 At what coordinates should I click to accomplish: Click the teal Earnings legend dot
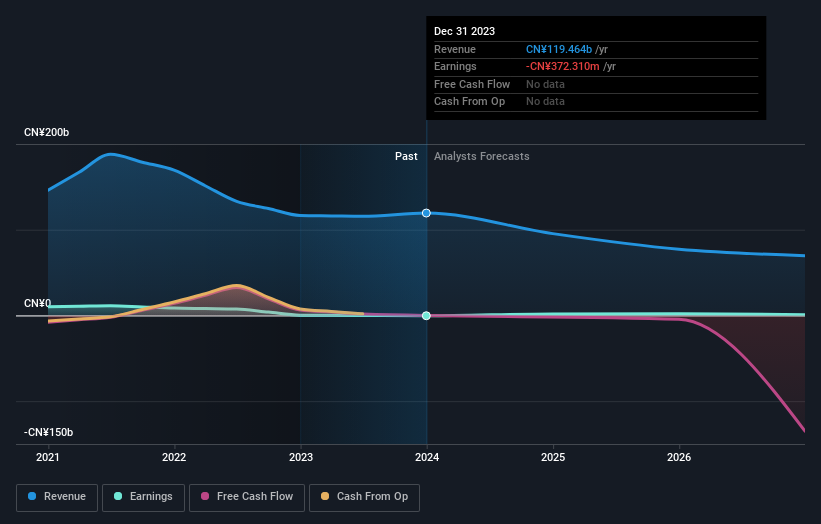click(x=118, y=496)
